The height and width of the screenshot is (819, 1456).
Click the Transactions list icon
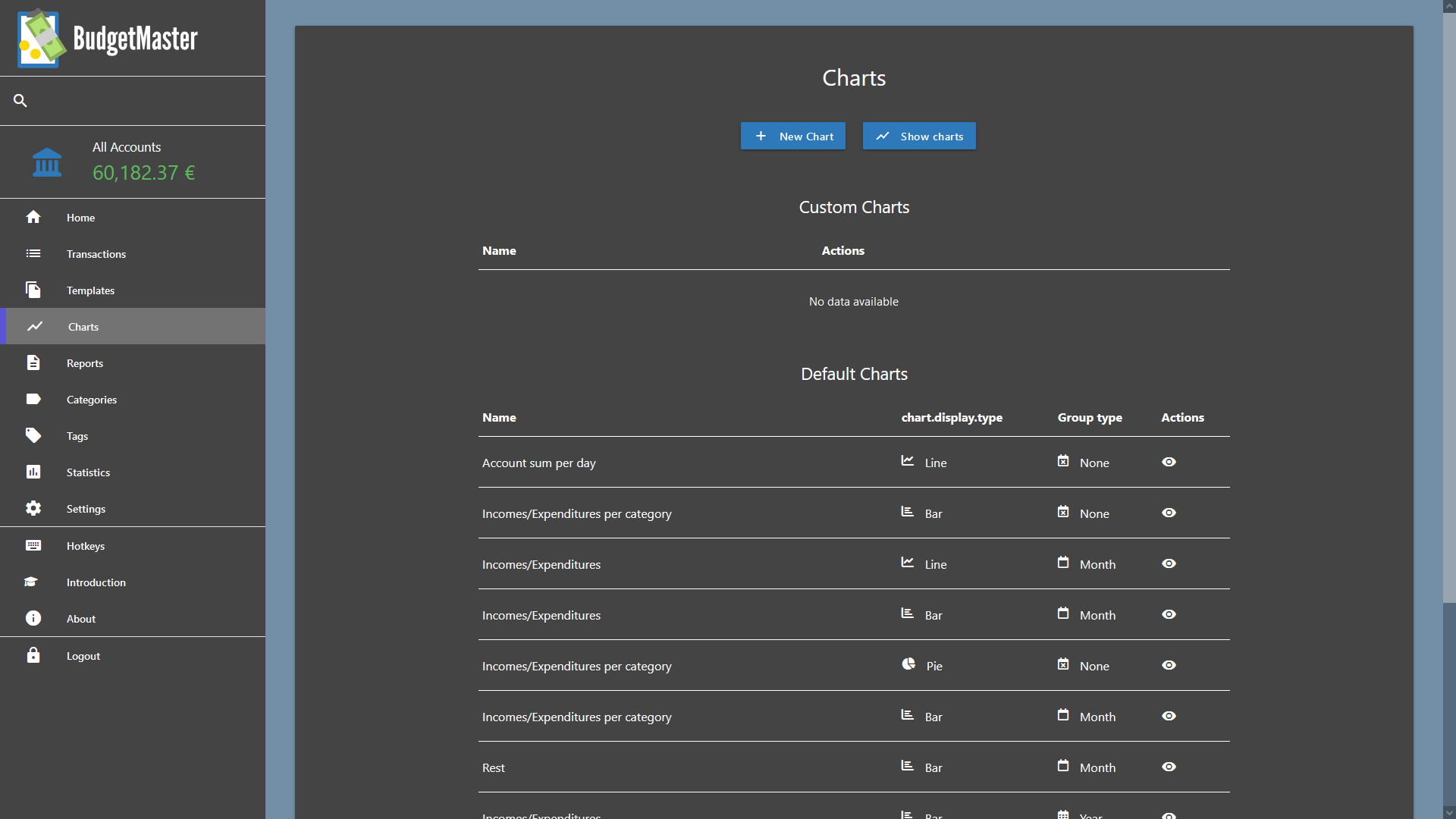tap(33, 253)
